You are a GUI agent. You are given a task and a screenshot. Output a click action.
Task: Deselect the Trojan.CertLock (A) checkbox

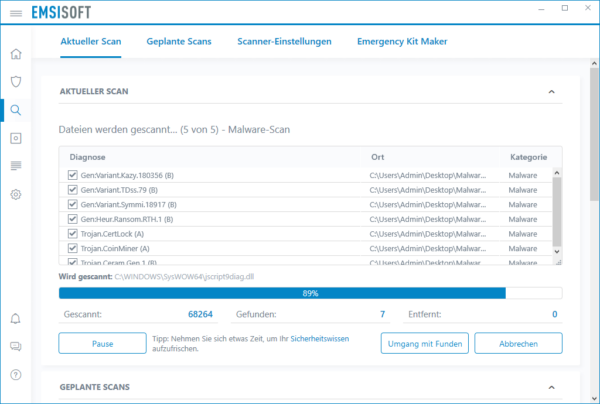(72, 233)
